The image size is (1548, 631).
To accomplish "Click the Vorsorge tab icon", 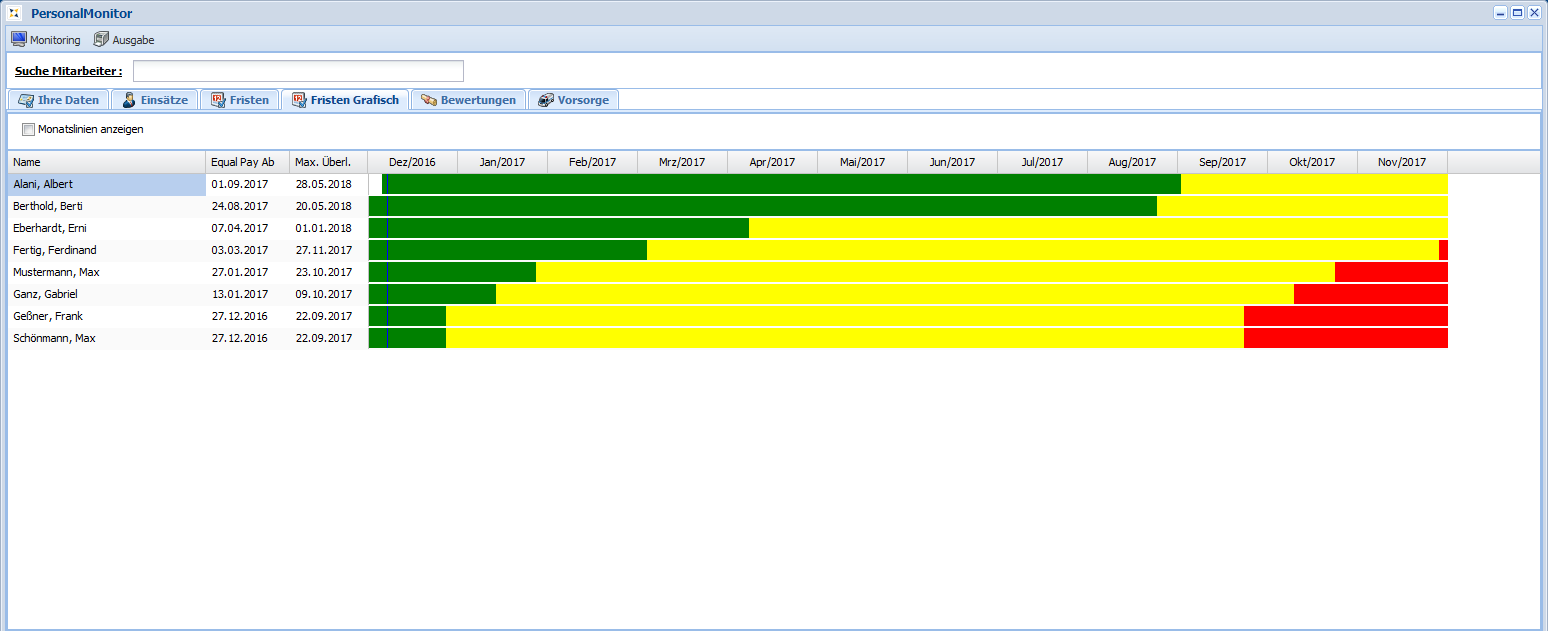I will [546, 100].
